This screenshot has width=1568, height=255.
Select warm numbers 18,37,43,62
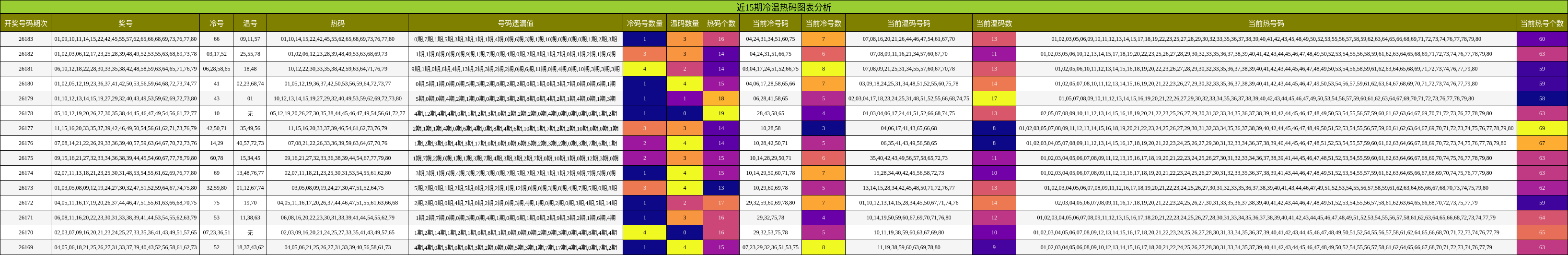[250, 248]
